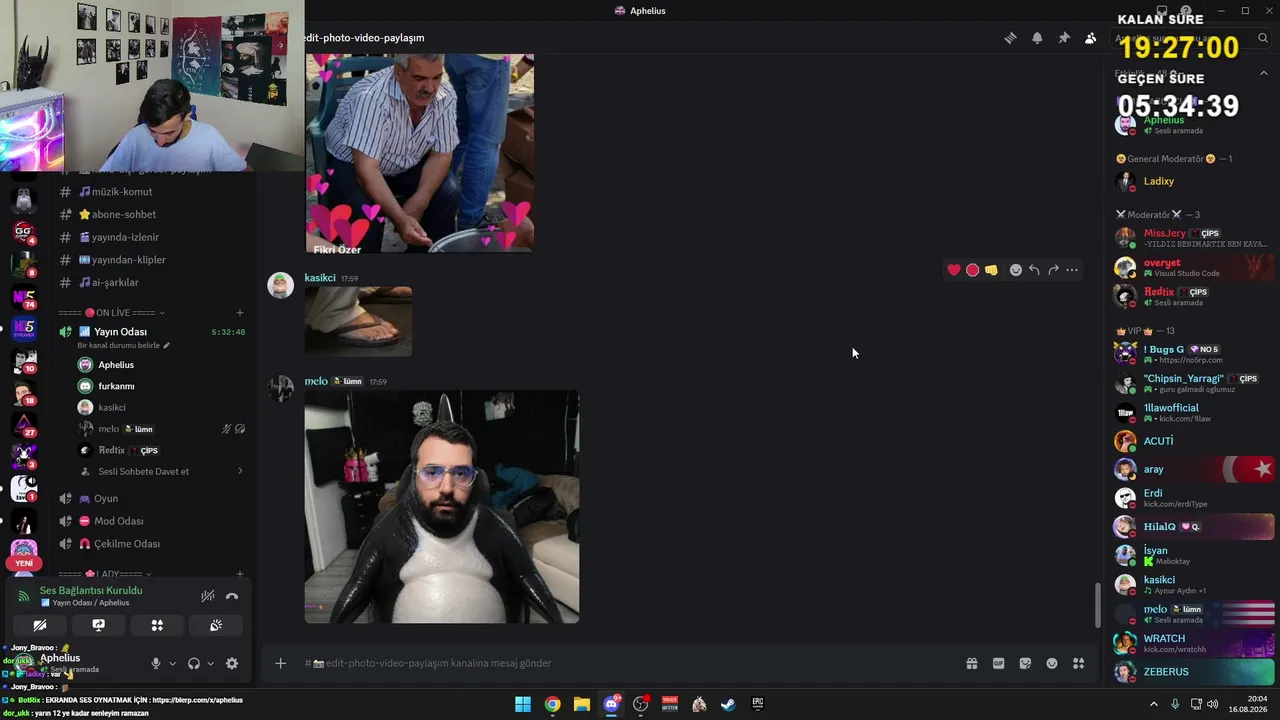
Task: Expand the invite to voice chevron
Action: pyautogui.click(x=240, y=471)
